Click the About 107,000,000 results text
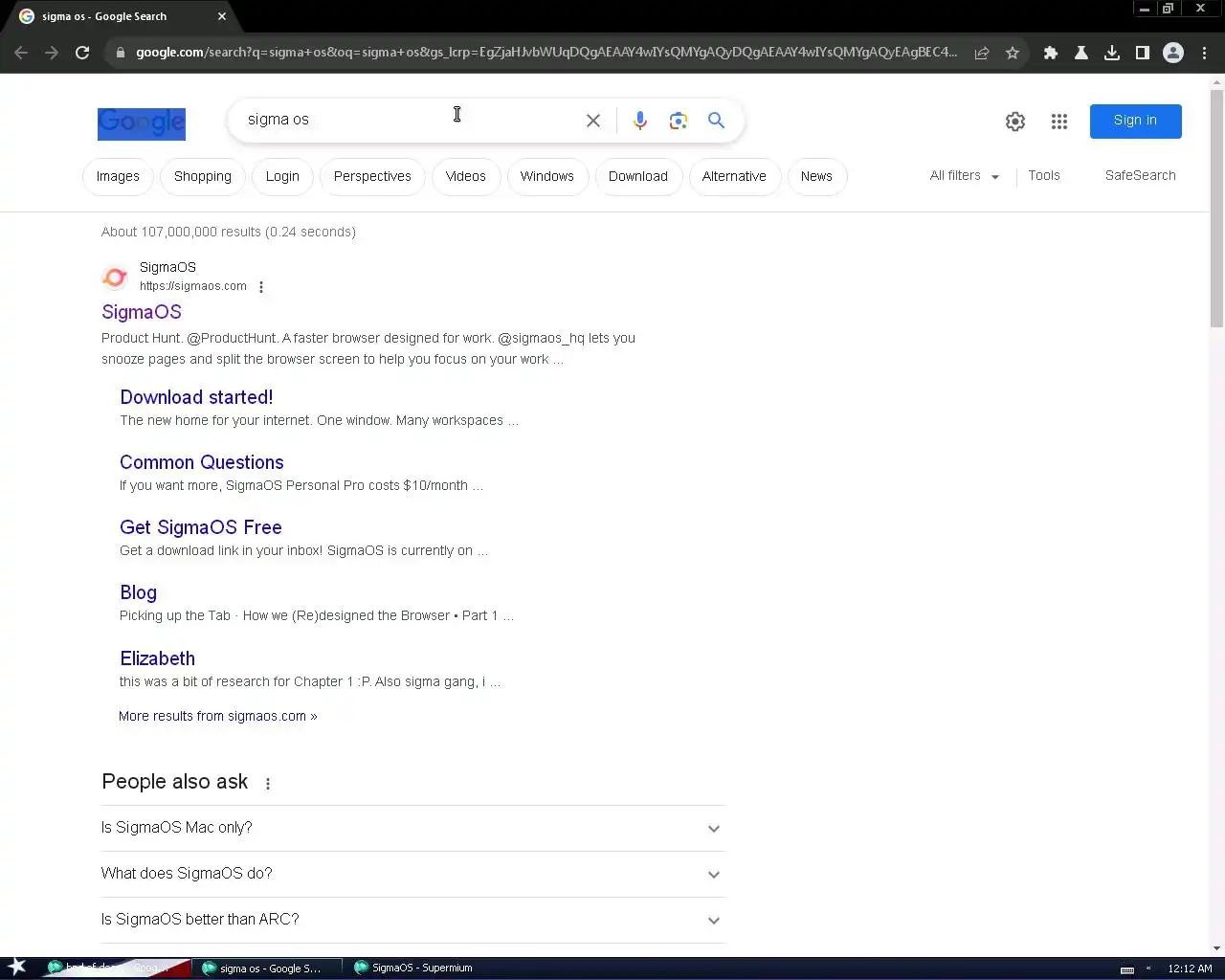1225x980 pixels. pos(229,232)
